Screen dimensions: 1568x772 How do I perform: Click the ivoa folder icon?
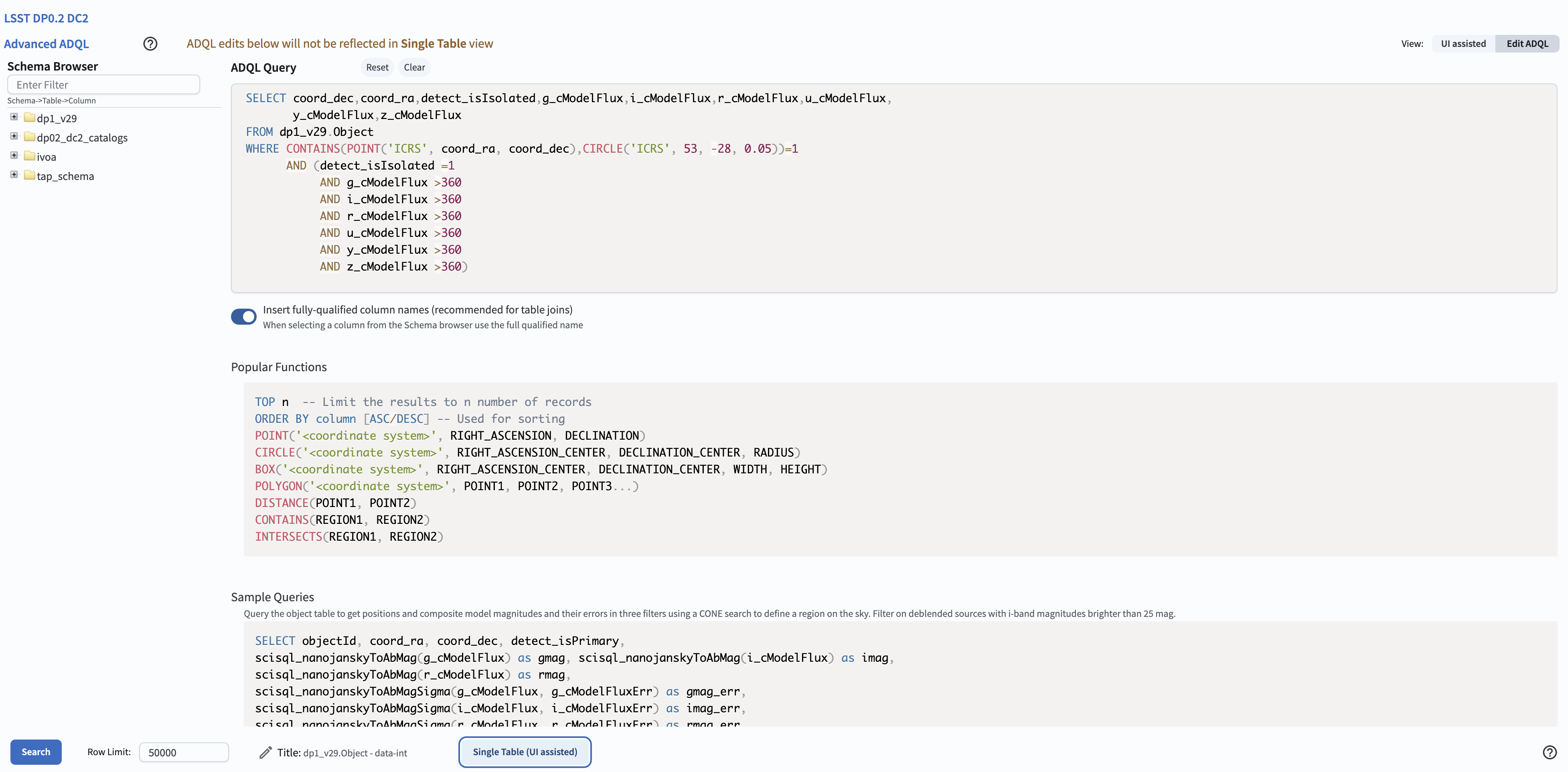pyautogui.click(x=29, y=156)
